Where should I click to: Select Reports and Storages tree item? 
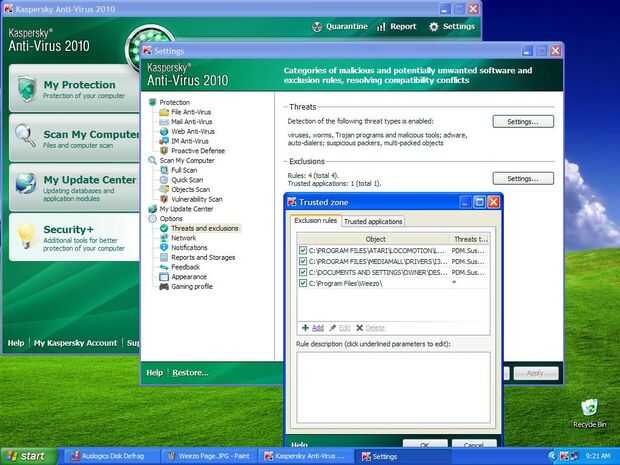(x=202, y=257)
